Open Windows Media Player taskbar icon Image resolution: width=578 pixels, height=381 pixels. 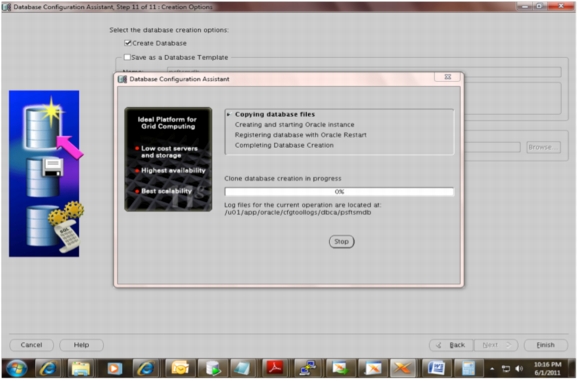point(114,368)
